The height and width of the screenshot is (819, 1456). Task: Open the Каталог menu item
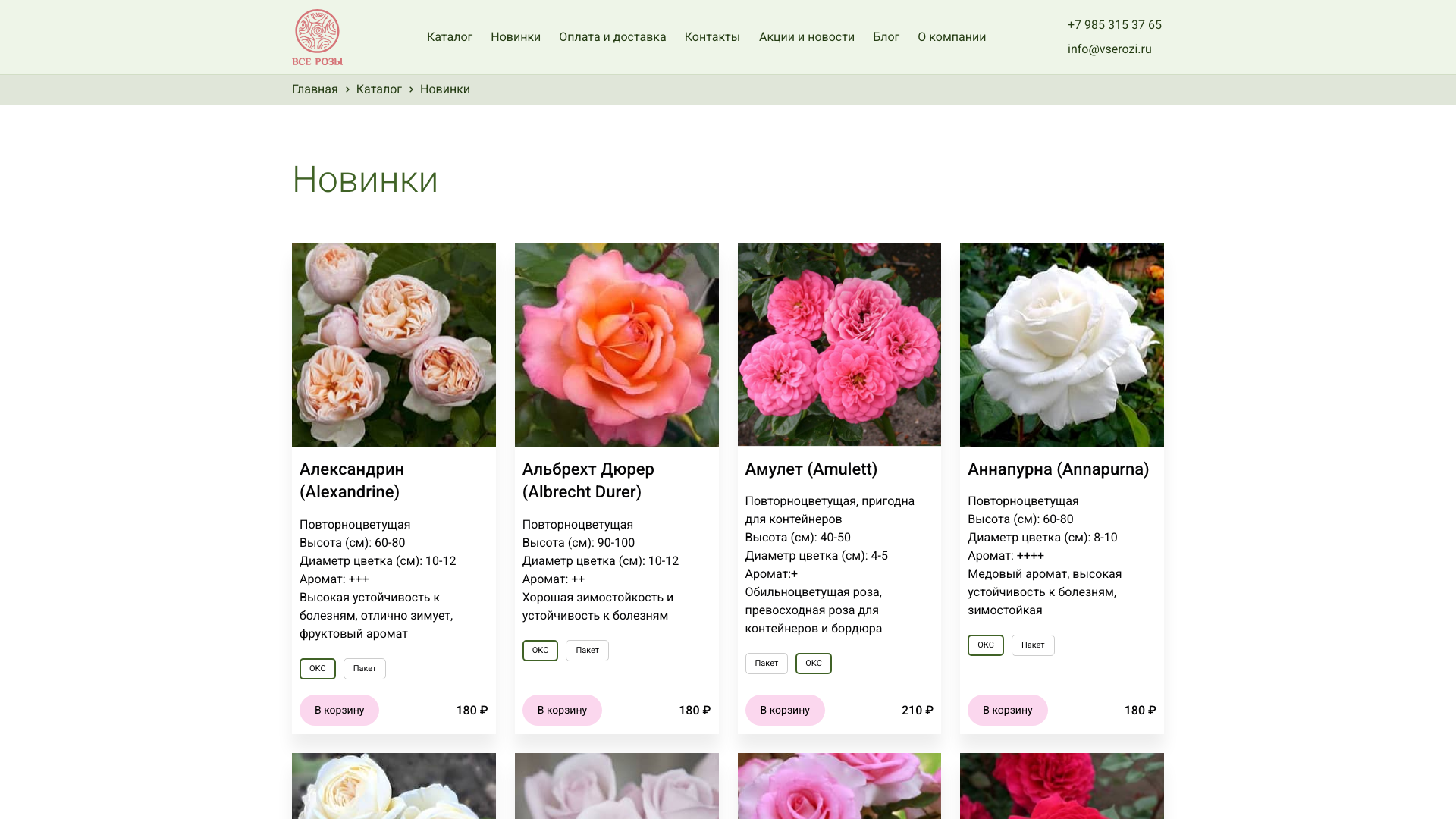(x=450, y=37)
